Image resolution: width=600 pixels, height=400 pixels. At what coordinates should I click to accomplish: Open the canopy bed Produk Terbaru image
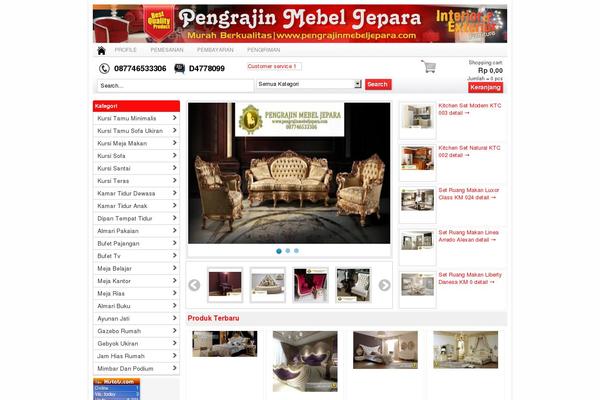click(x=466, y=350)
